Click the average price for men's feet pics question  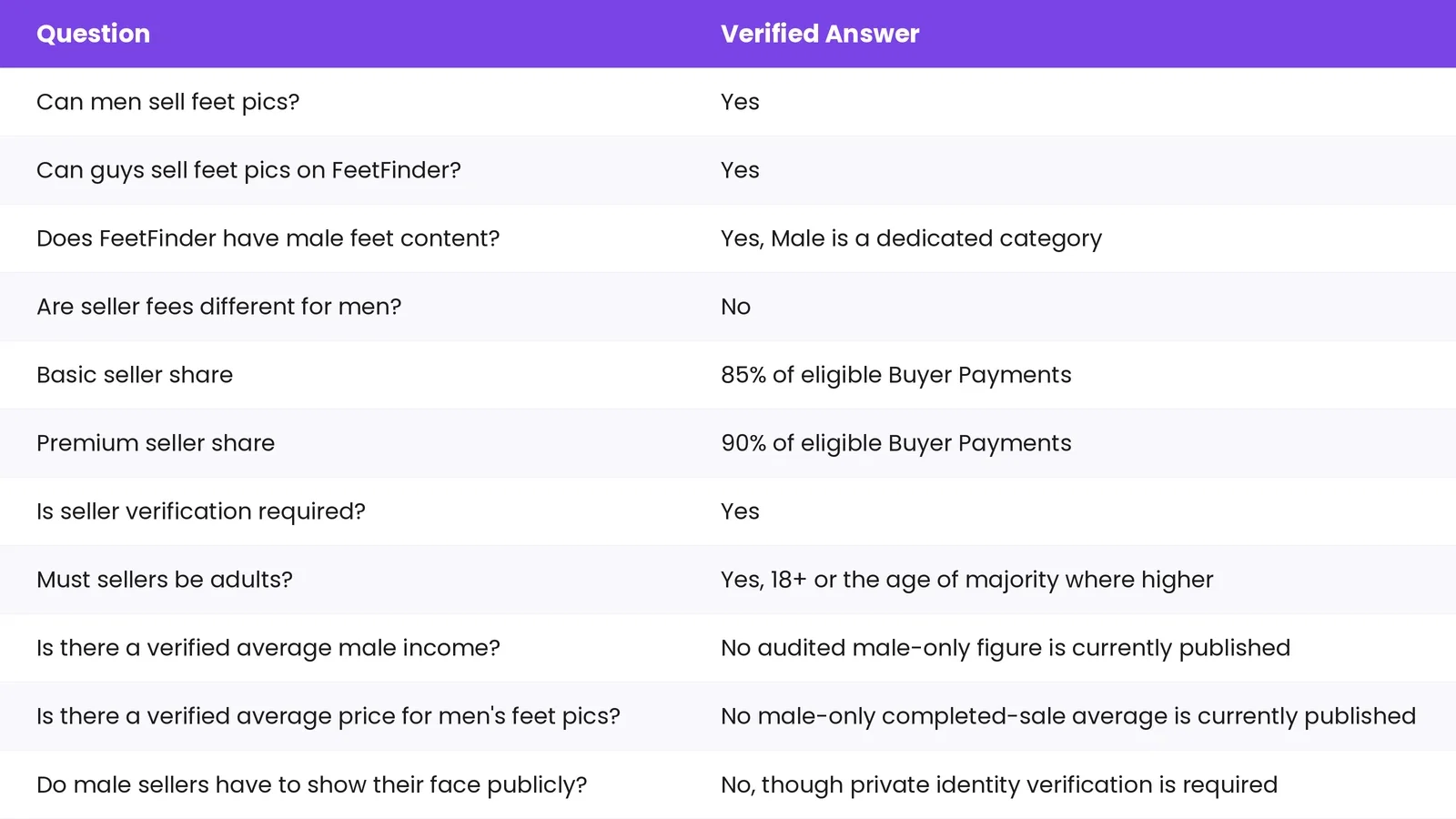329,716
